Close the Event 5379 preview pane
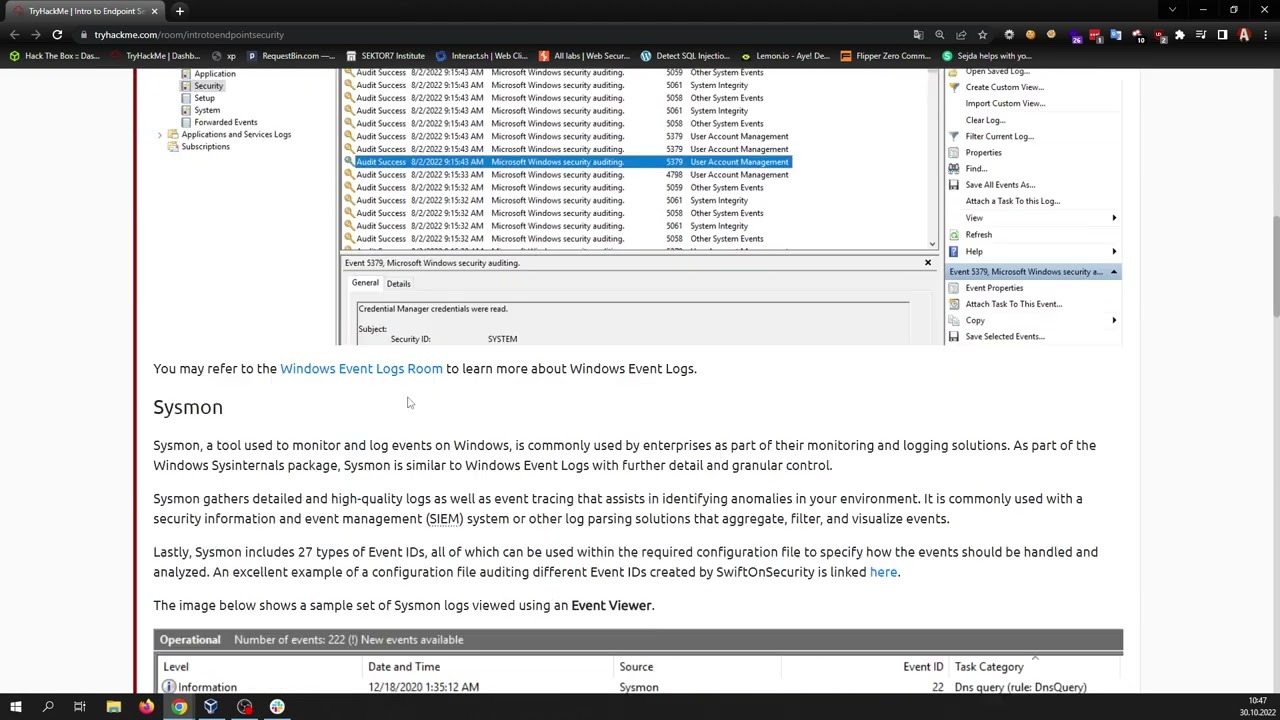The image size is (1280, 720). (x=927, y=263)
